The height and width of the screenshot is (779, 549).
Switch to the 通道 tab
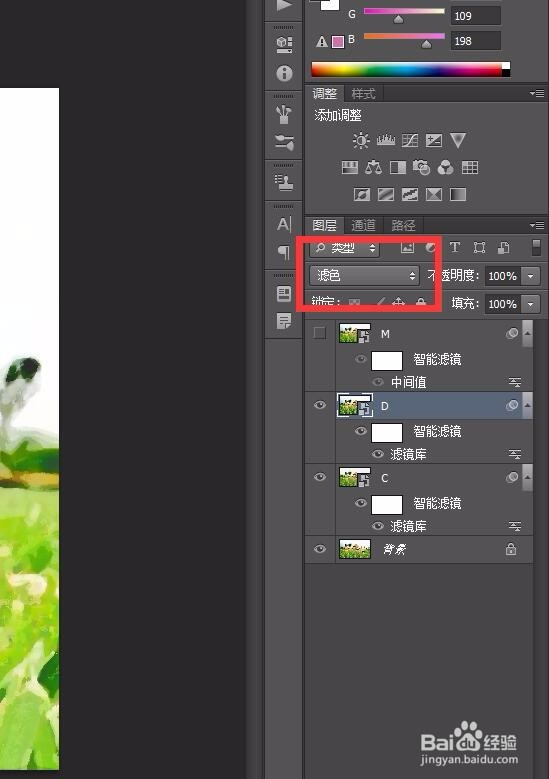[x=363, y=226]
